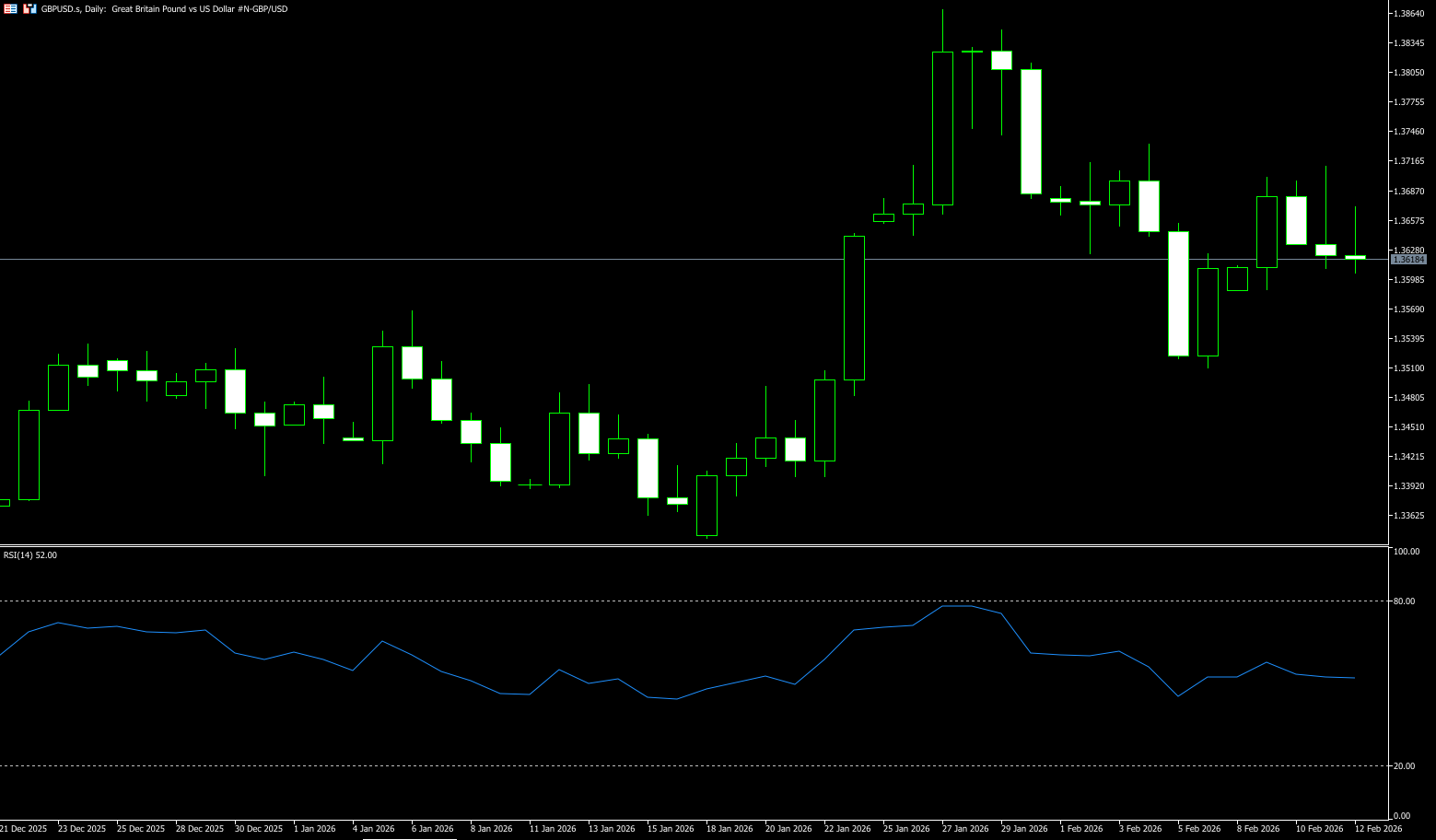Image resolution: width=1436 pixels, height=840 pixels.
Task: Click the RSI 100.00 scale label
Action: (1406, 552)
